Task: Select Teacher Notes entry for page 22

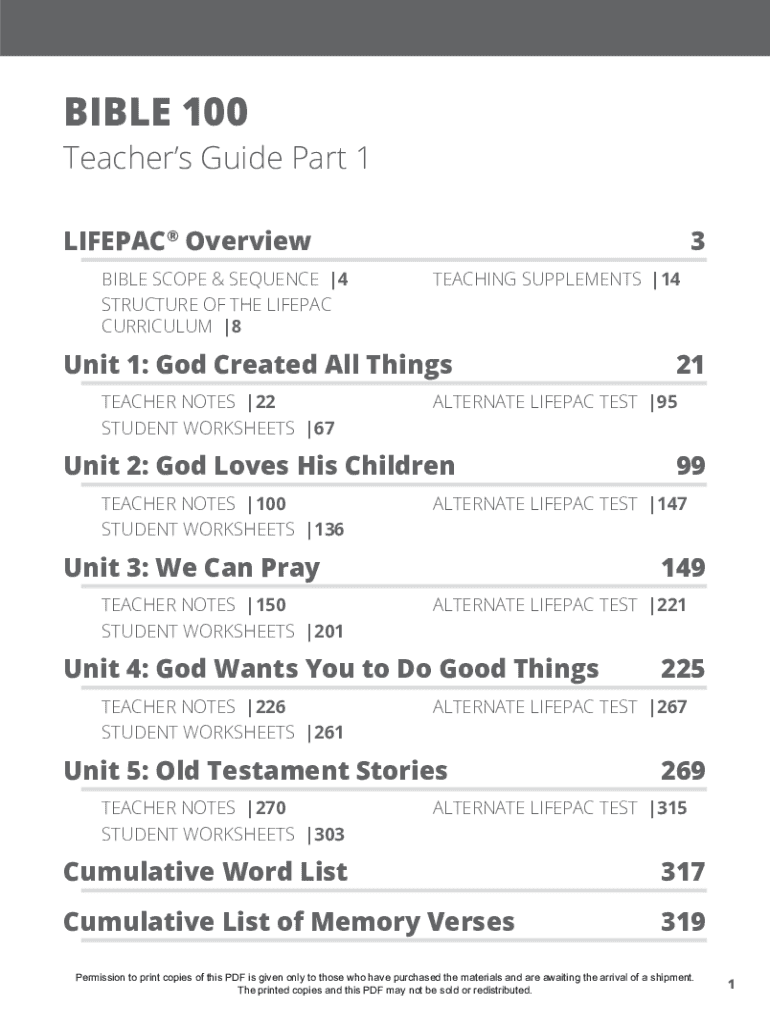Action: [188, 402]
